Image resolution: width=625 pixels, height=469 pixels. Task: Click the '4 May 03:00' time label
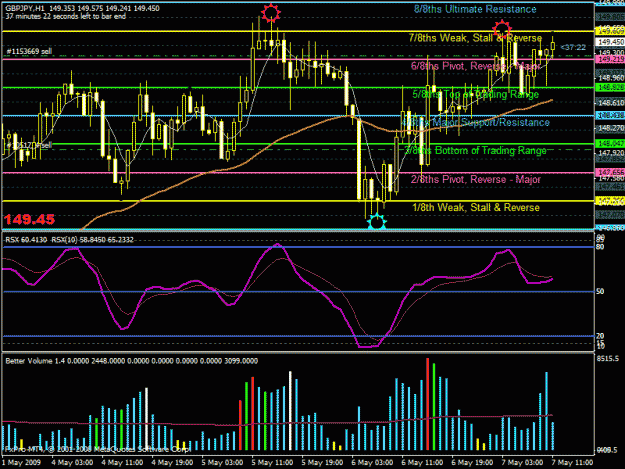pyautogui.click(x=73, y=463)
